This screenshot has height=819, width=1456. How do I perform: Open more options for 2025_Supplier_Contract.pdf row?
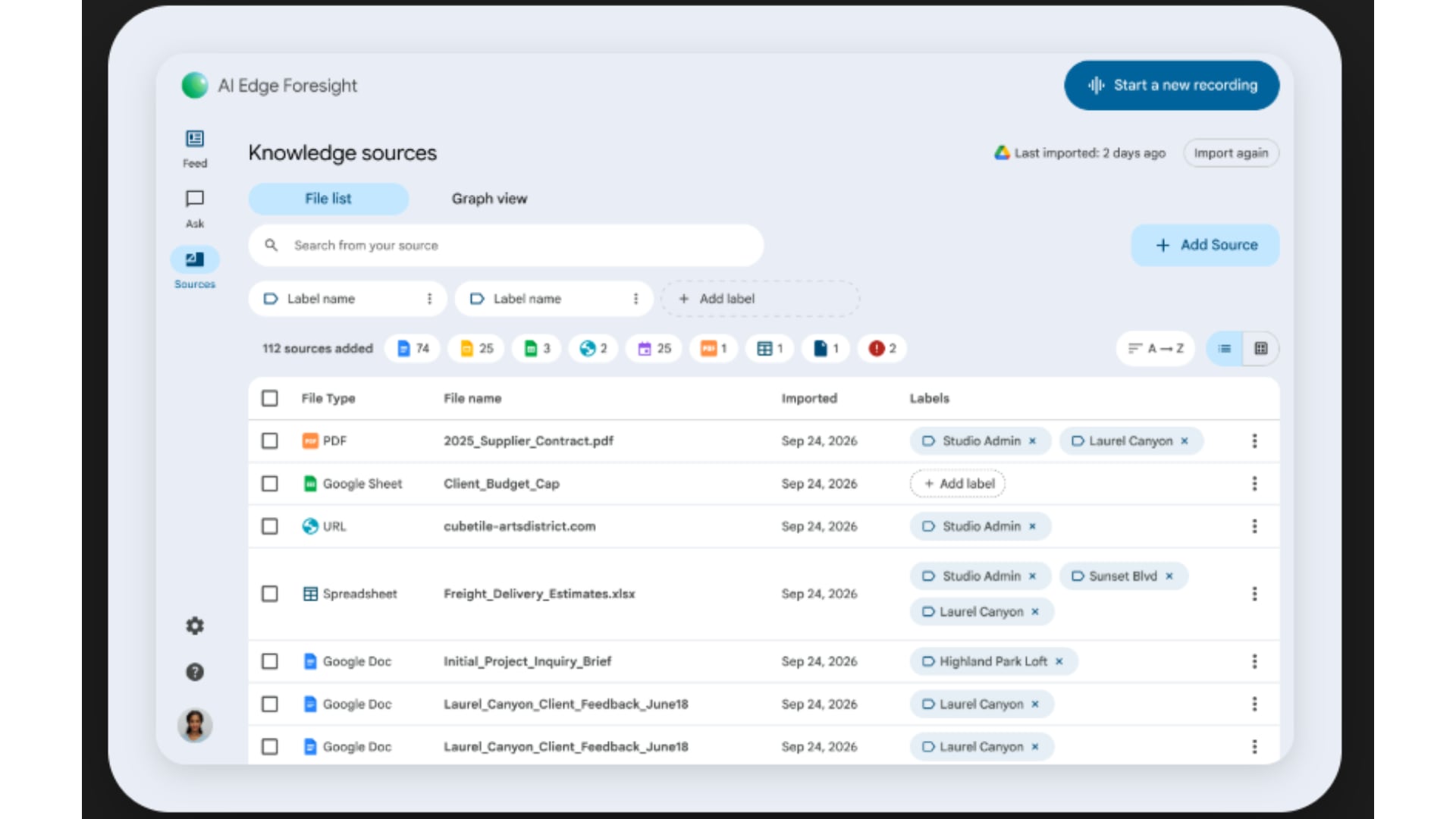1254,441
